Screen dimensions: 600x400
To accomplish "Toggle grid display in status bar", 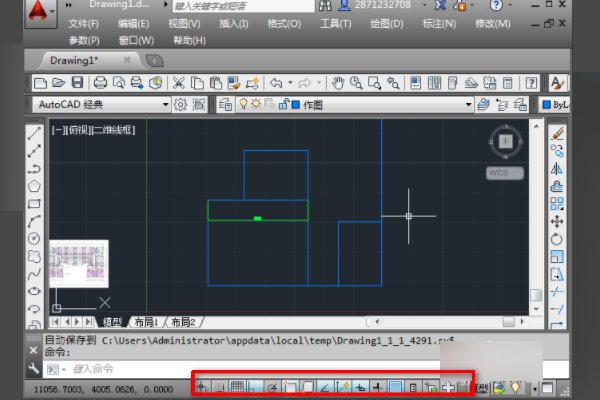I will [x=238, y=386].
